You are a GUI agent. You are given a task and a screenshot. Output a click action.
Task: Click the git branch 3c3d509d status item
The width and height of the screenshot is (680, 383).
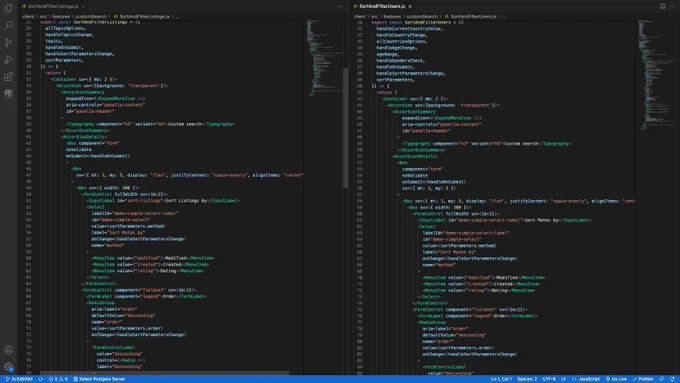click(x=19, y=379)
